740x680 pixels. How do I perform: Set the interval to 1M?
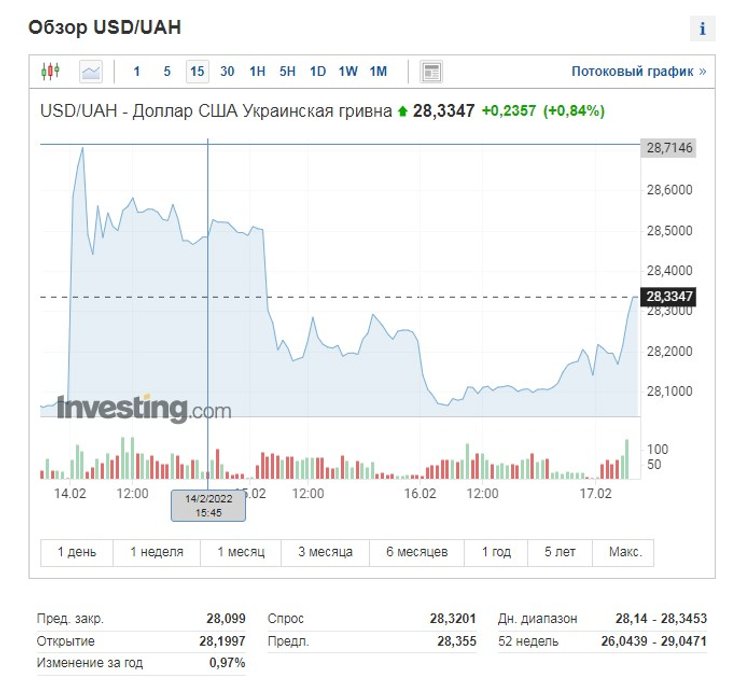[x=378, y=71]
